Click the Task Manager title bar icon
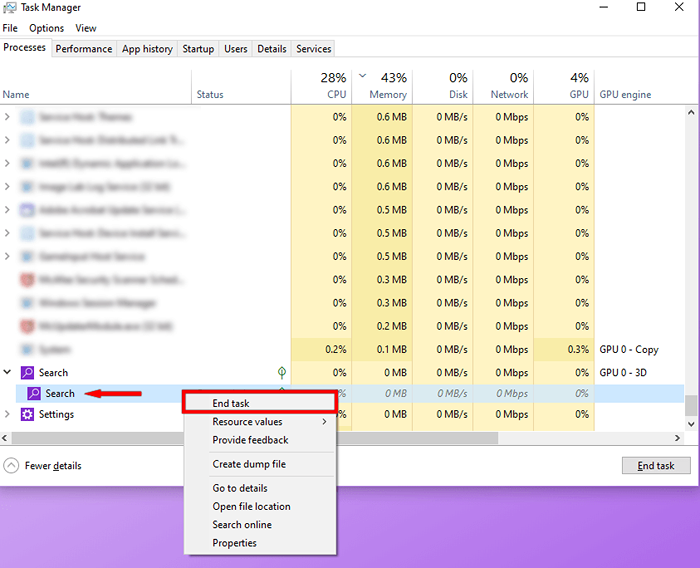 pos(9,8)
